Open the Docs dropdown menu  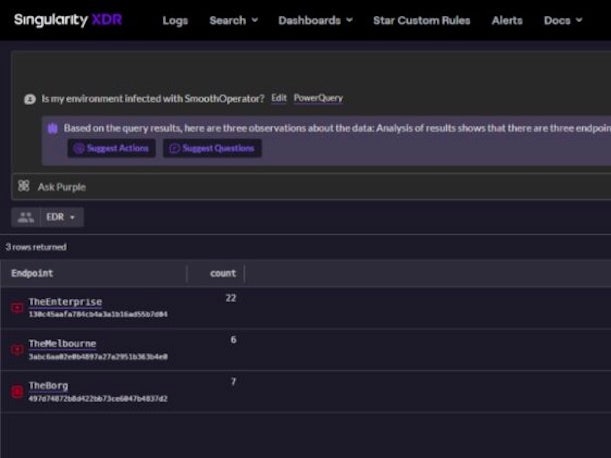click(563, 20)
